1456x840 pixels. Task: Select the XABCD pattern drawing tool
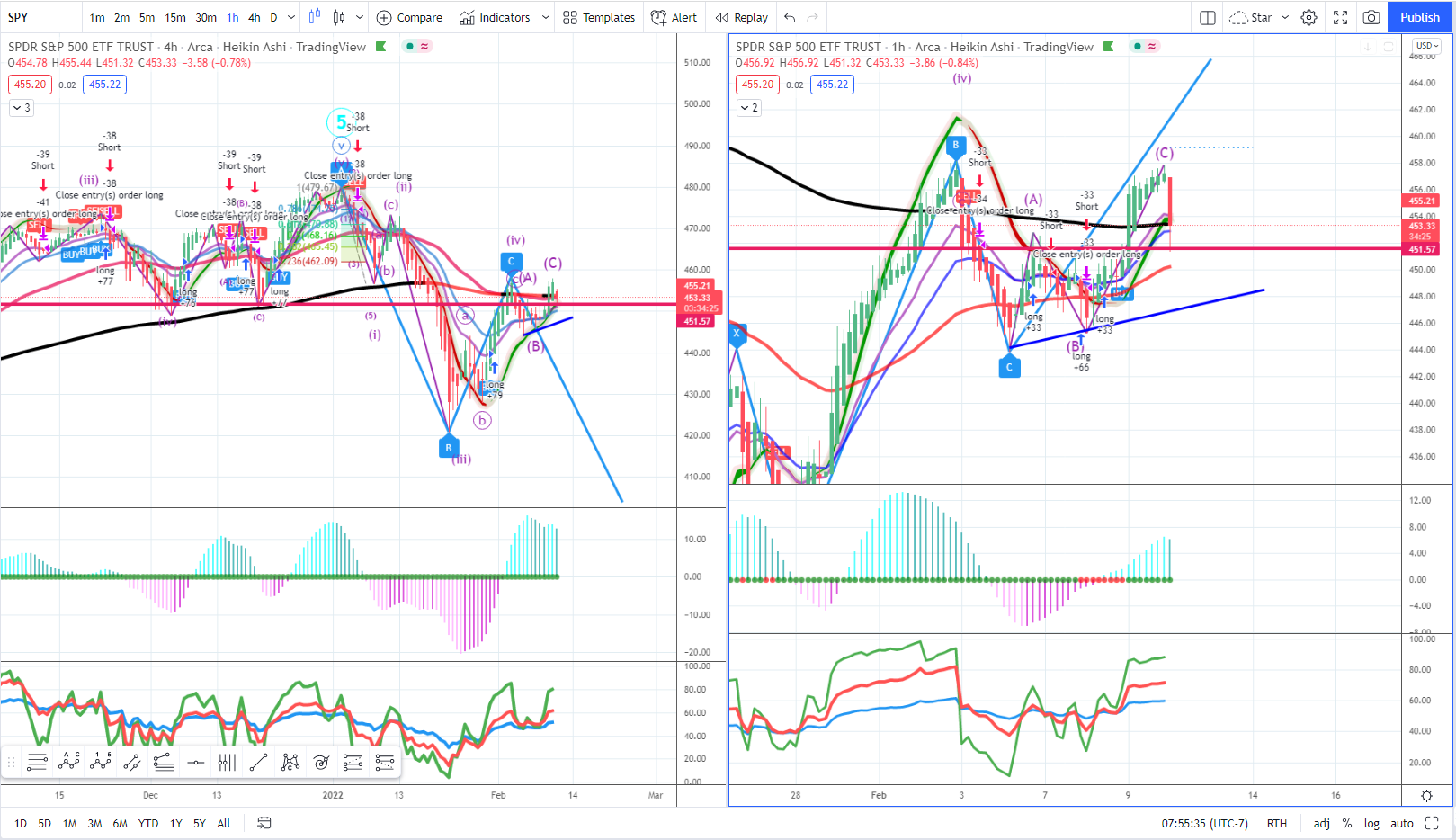point(290,763)
